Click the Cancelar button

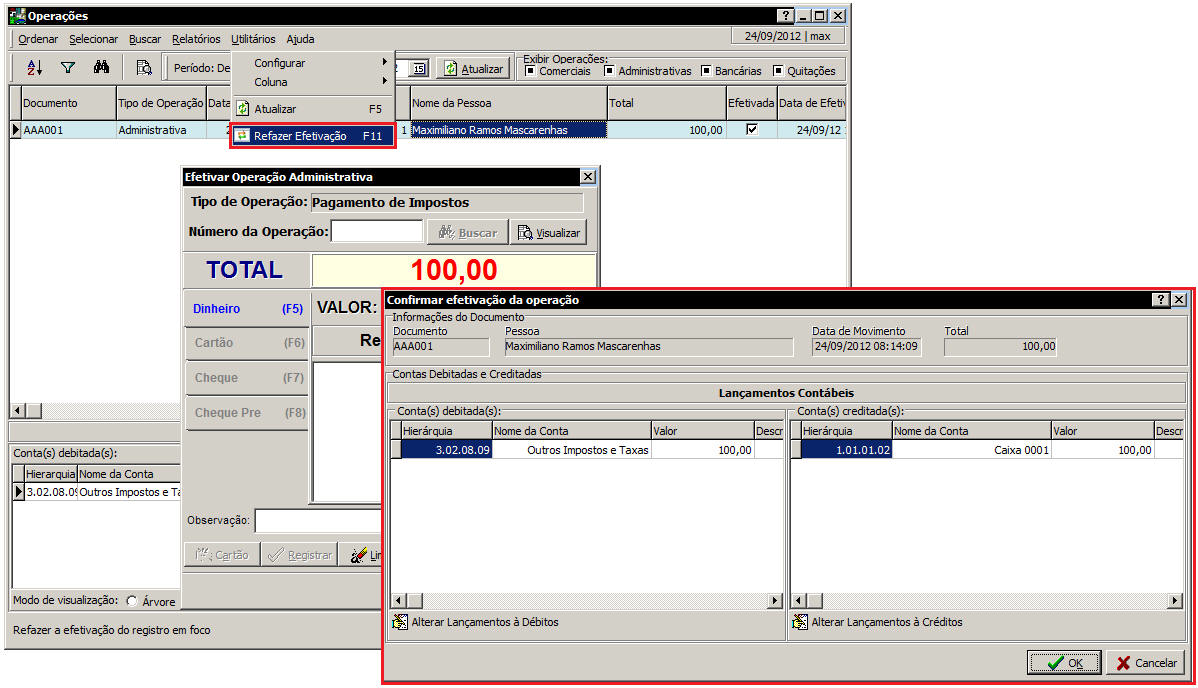[x=1145, y=662]
